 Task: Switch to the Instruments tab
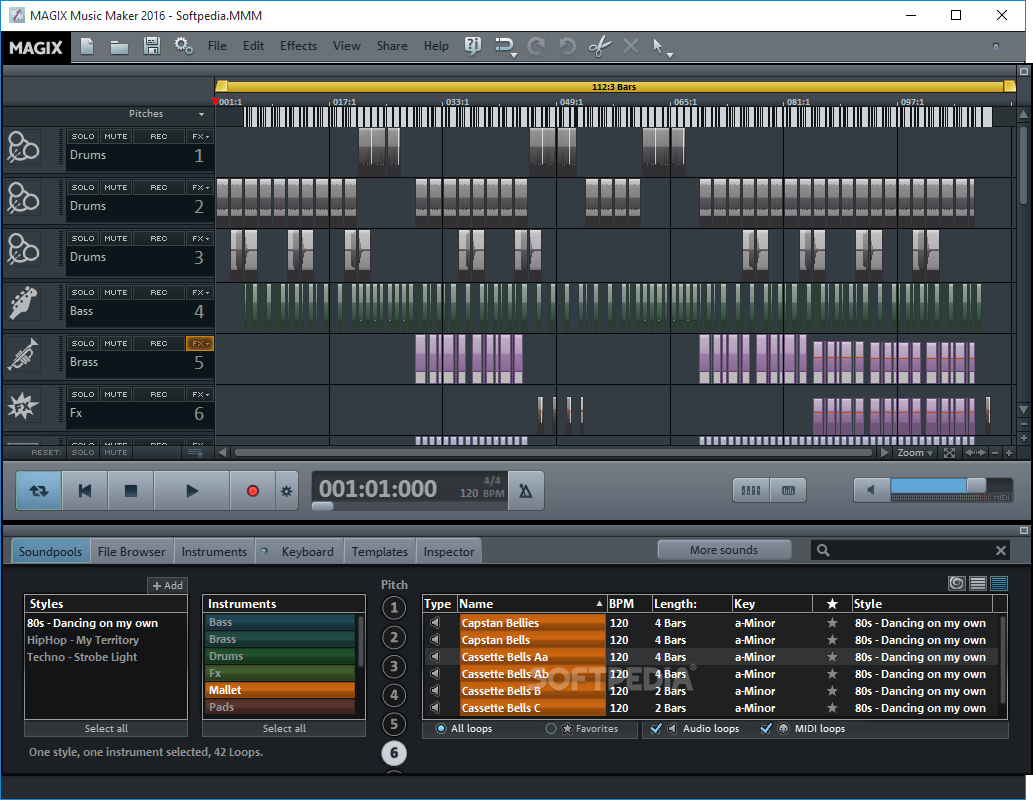click(214, 552)
